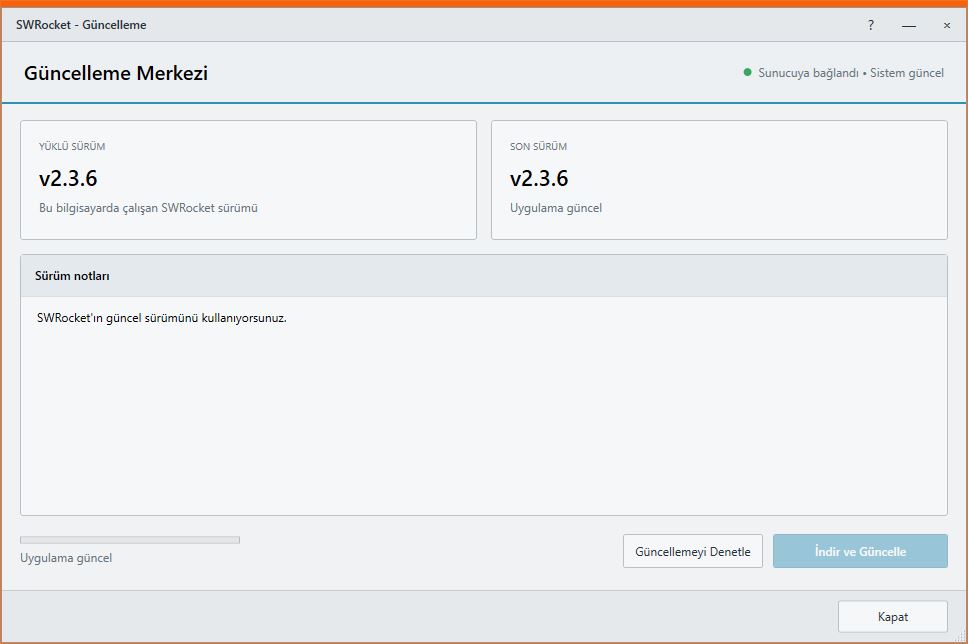The image size is (968, 644).
Task: Close the window with the X icon
Action: [946, 25]
